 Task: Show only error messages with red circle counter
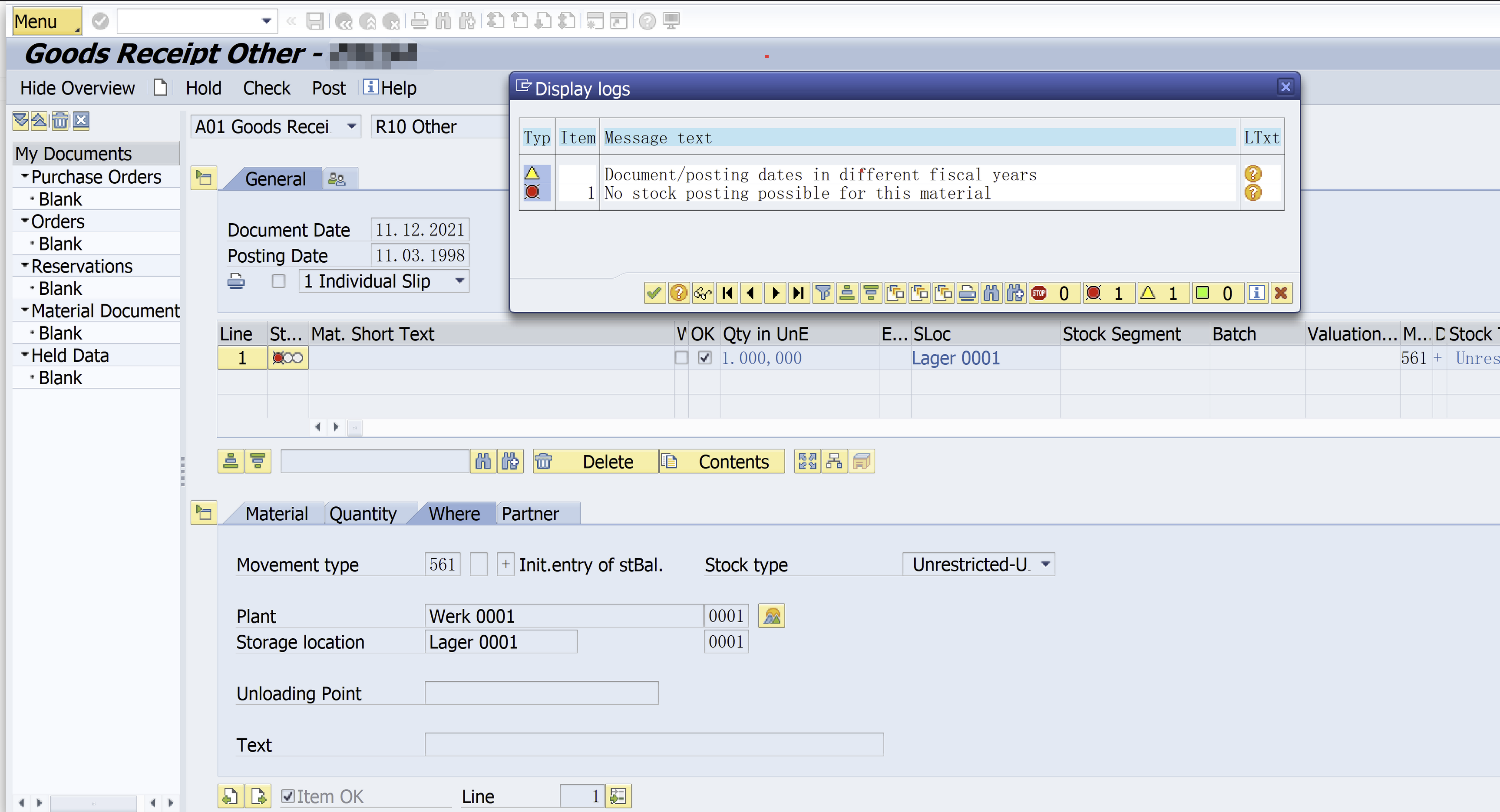[x=1109, y=293]
